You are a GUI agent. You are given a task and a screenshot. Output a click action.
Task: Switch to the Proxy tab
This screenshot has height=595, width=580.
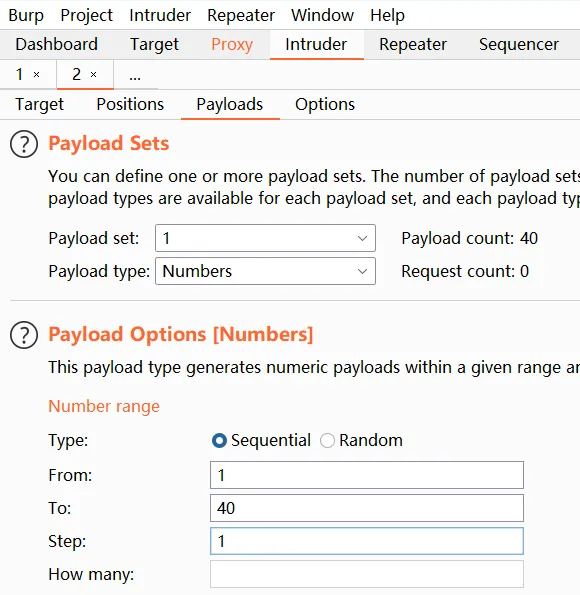pyautogui.click(x=232, y=44)
